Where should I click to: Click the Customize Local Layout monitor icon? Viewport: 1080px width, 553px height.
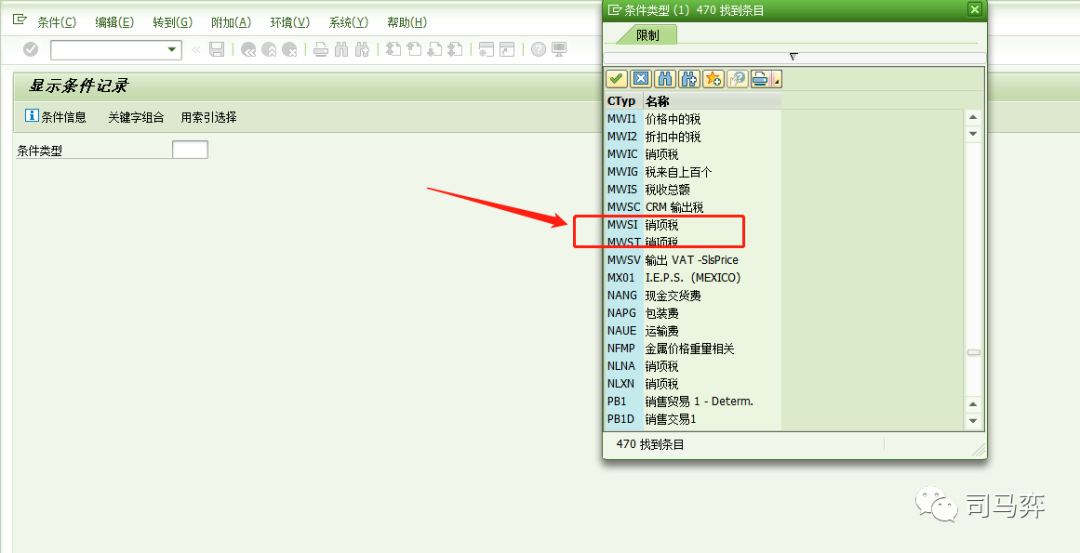[559, 50]
